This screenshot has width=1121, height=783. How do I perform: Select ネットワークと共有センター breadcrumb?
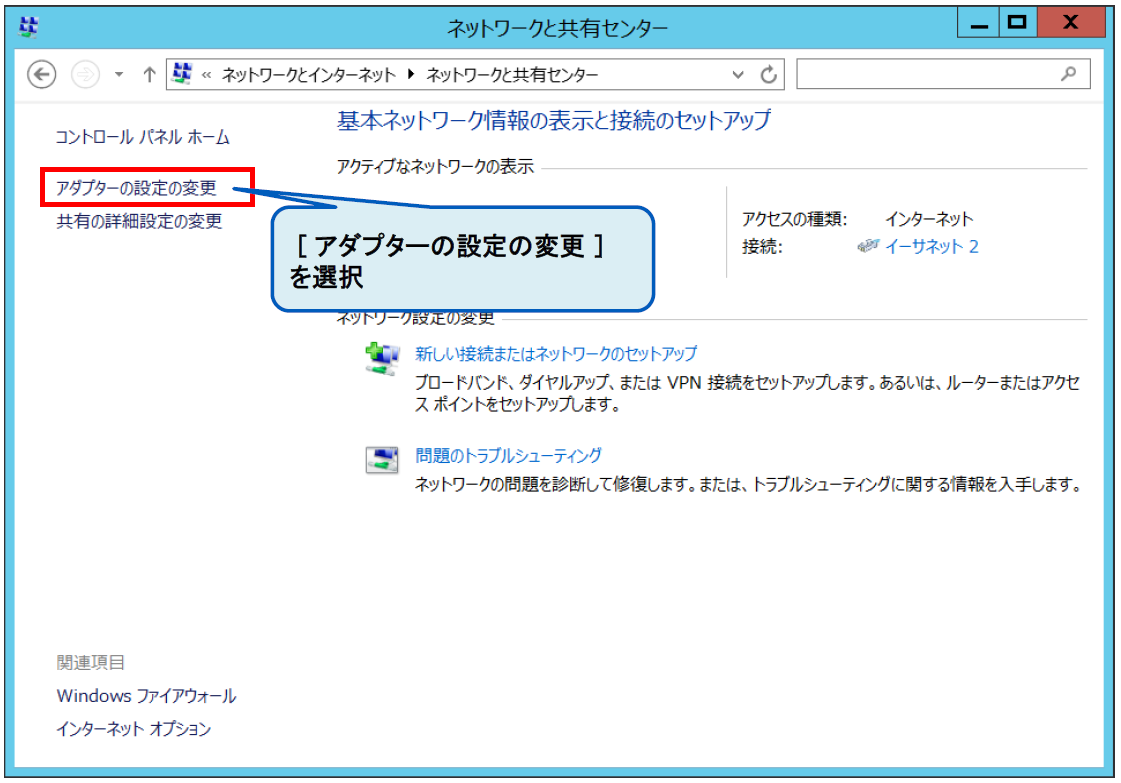512,75
